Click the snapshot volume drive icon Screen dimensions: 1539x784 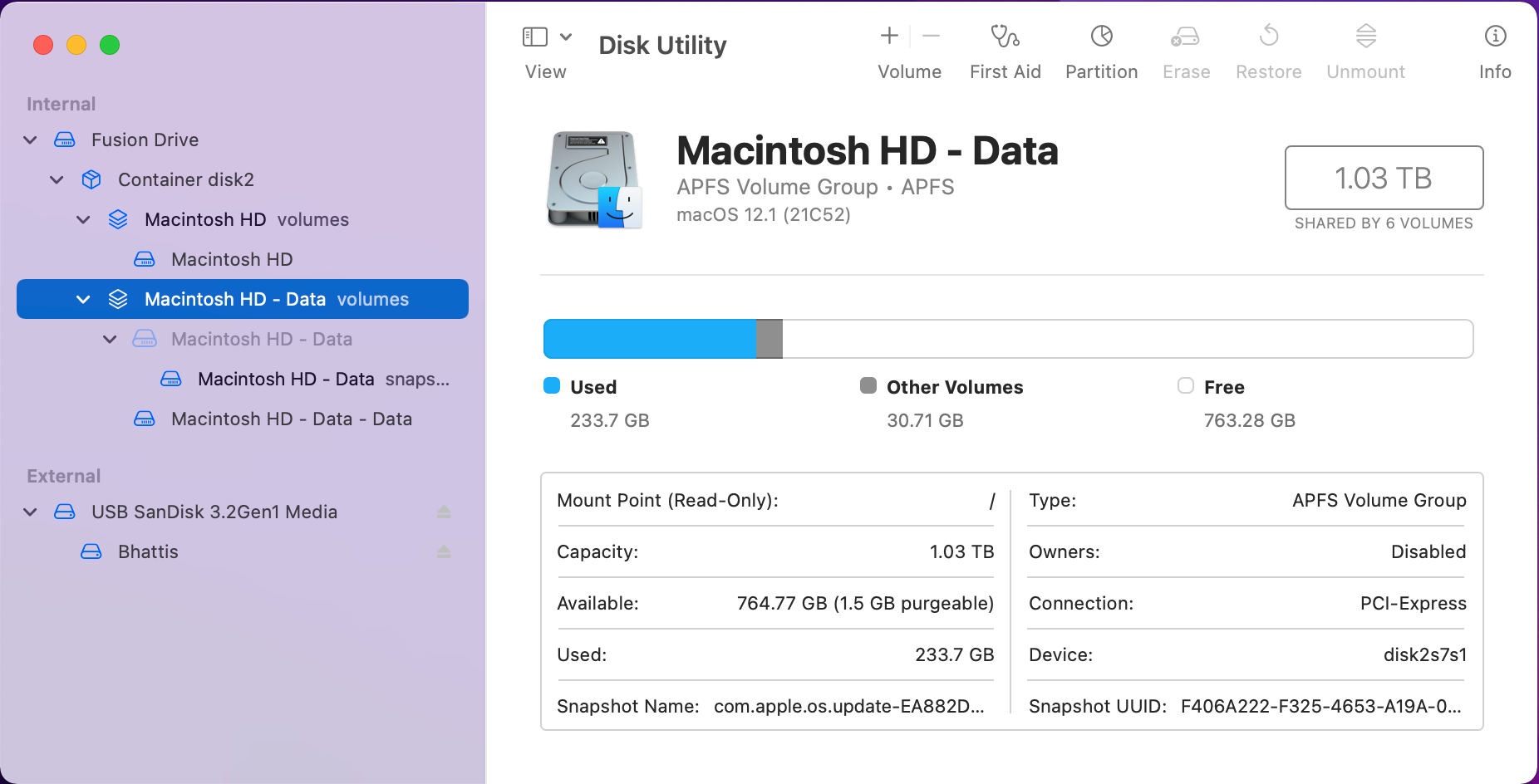(171, 379)
